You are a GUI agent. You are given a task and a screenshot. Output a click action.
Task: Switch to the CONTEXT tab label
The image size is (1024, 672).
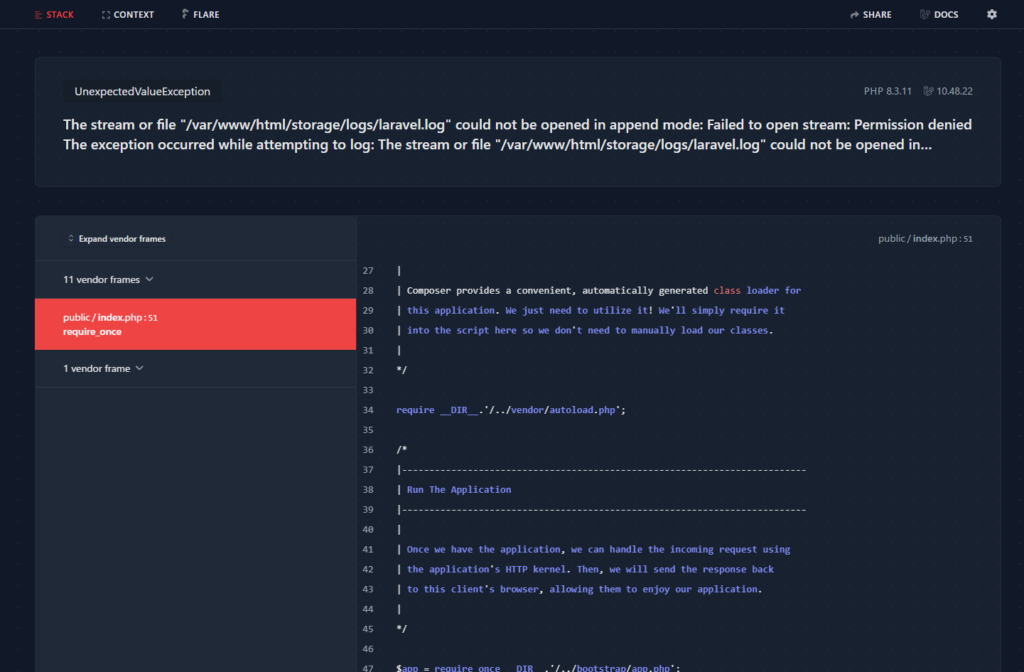coord(134,15)
